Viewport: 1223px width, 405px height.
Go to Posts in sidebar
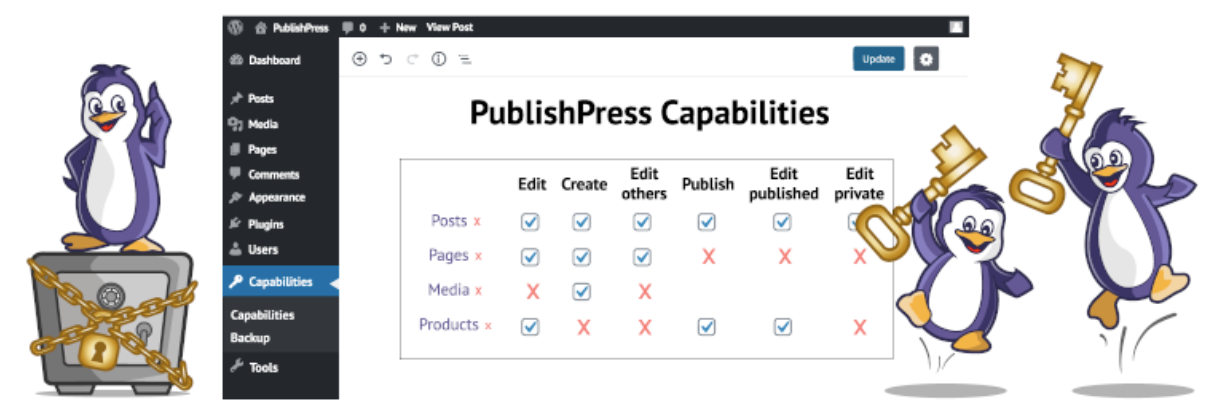252,99
